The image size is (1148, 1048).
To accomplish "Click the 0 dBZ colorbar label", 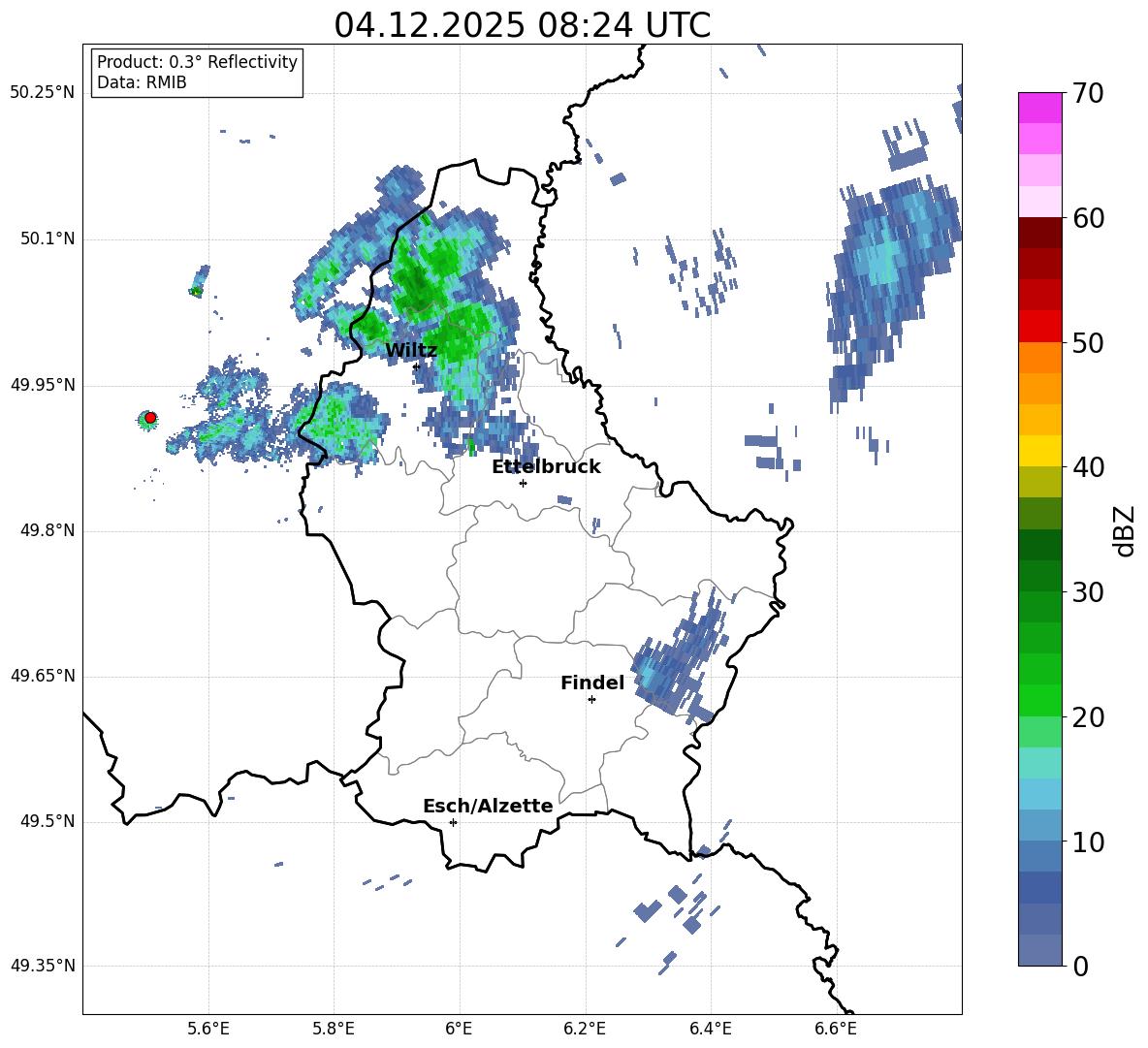I will point(1080,967).
